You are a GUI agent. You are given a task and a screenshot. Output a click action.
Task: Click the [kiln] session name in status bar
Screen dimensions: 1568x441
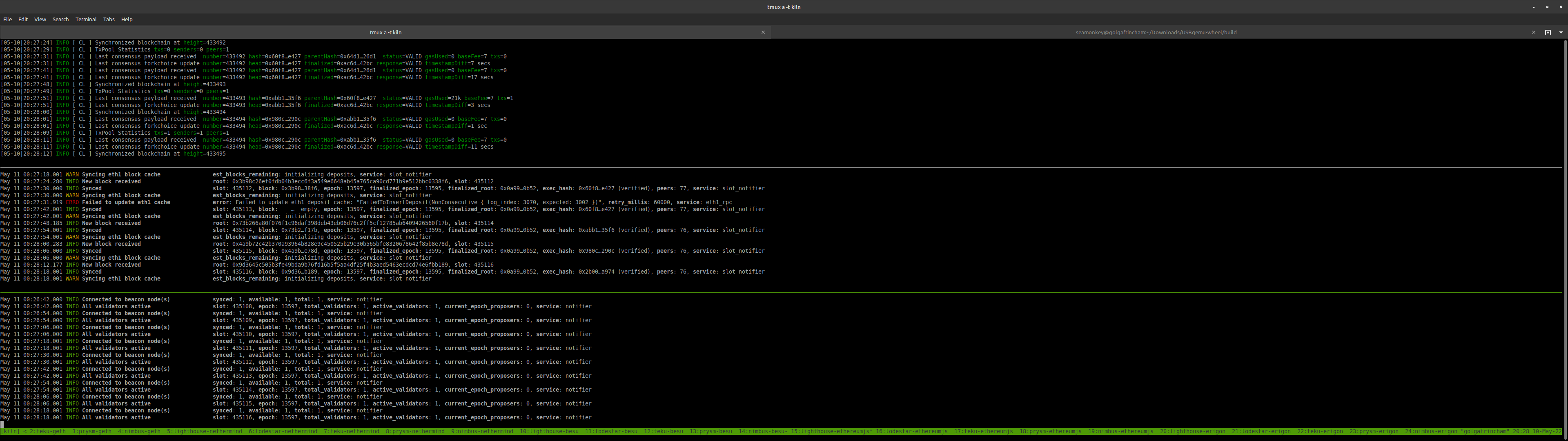[x=10, y=431]
